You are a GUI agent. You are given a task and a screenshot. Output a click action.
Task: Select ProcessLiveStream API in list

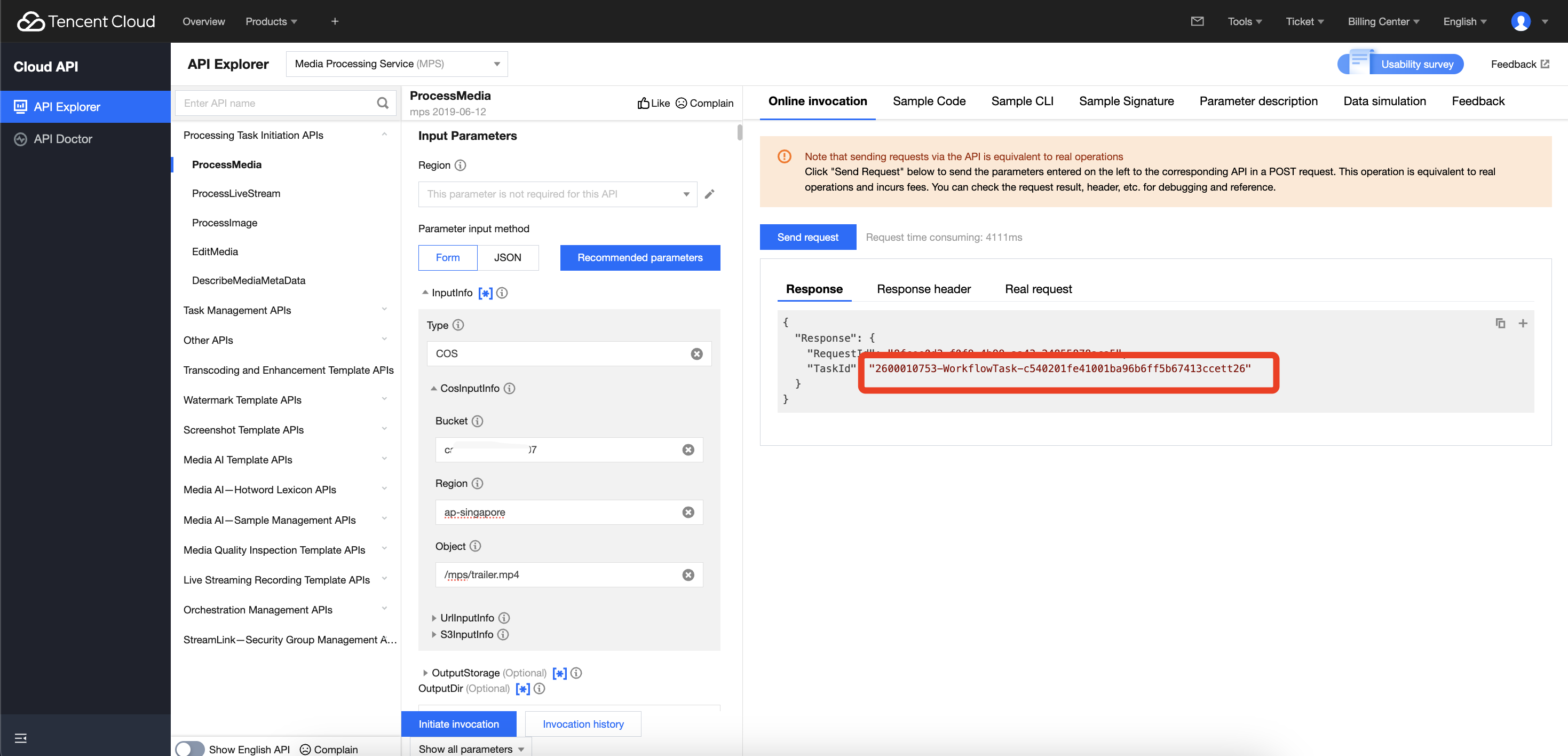point(235,194)
